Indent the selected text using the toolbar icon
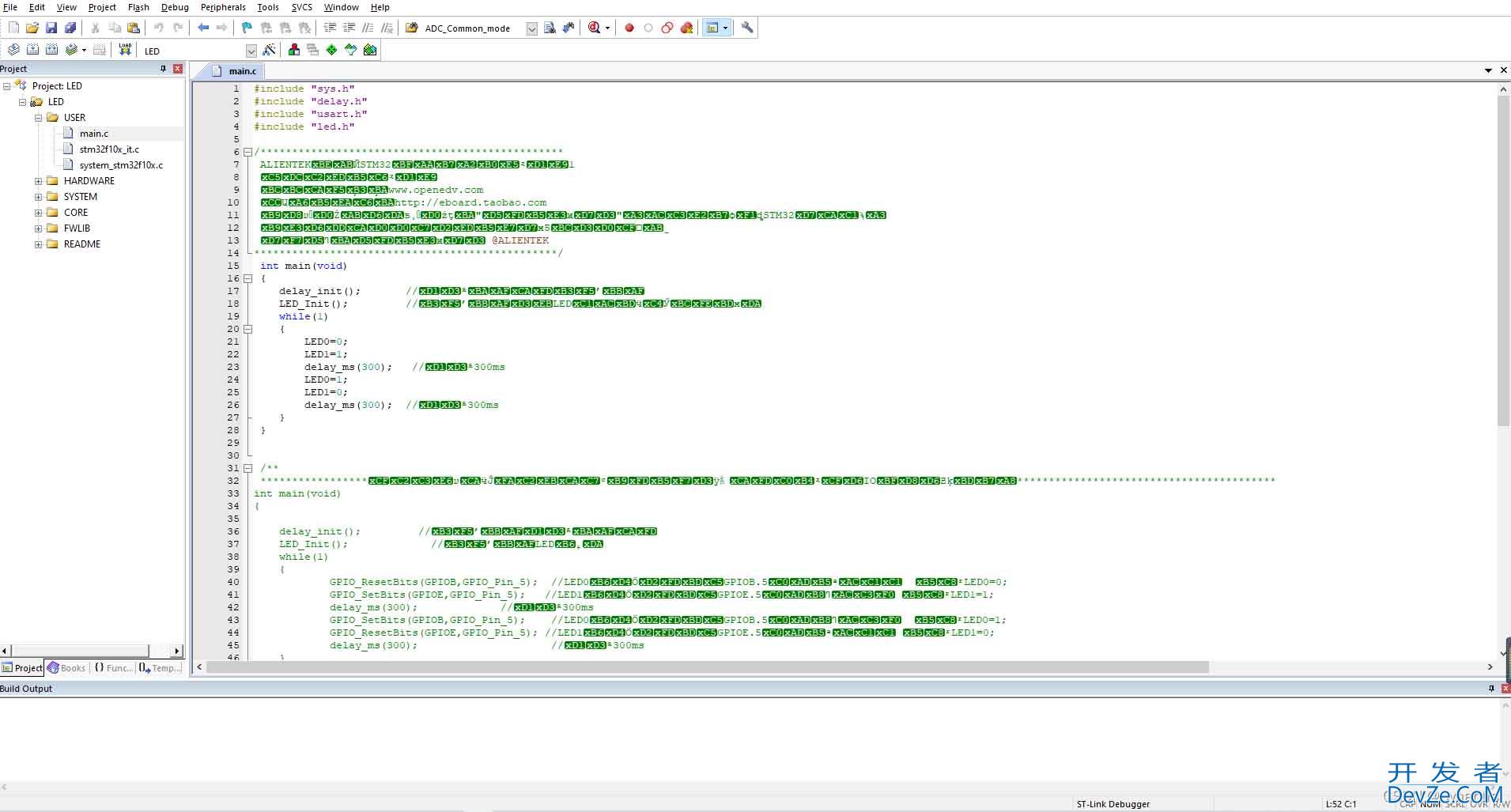The image size is (1511, 812). [330, 28]
